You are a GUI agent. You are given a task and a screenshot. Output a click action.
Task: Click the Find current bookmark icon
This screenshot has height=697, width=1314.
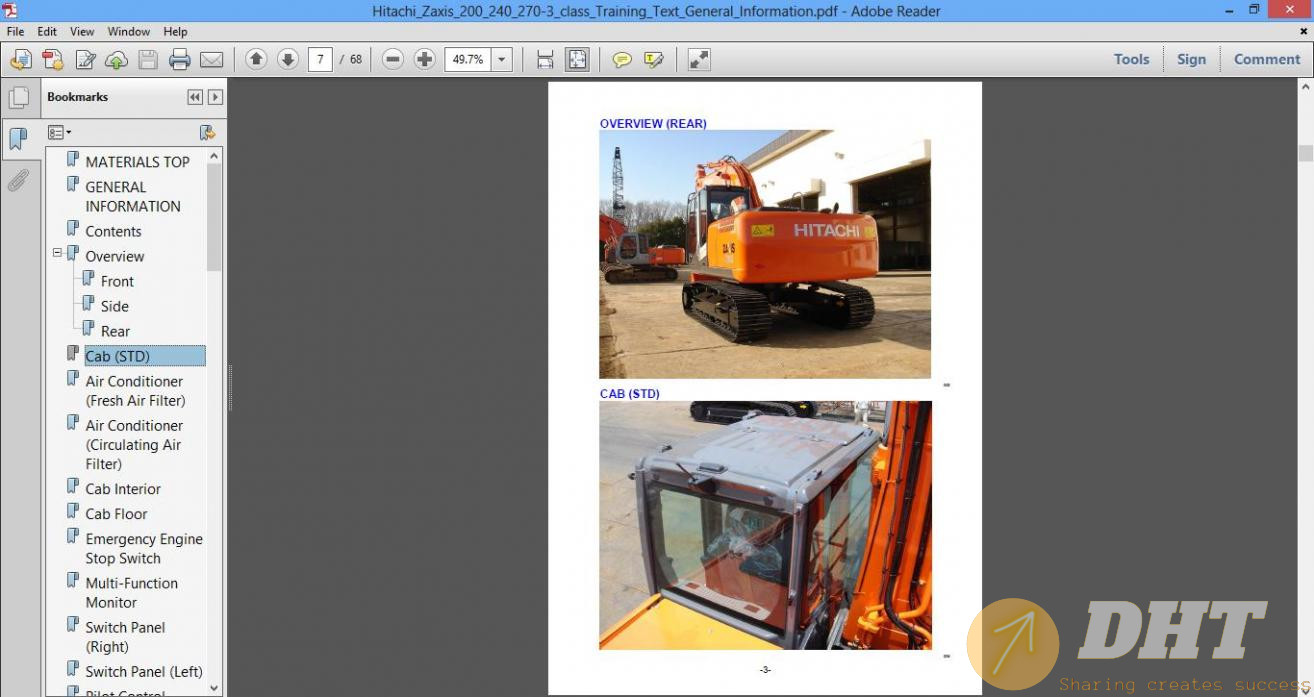pyautogui.click(x=207, y=132)
